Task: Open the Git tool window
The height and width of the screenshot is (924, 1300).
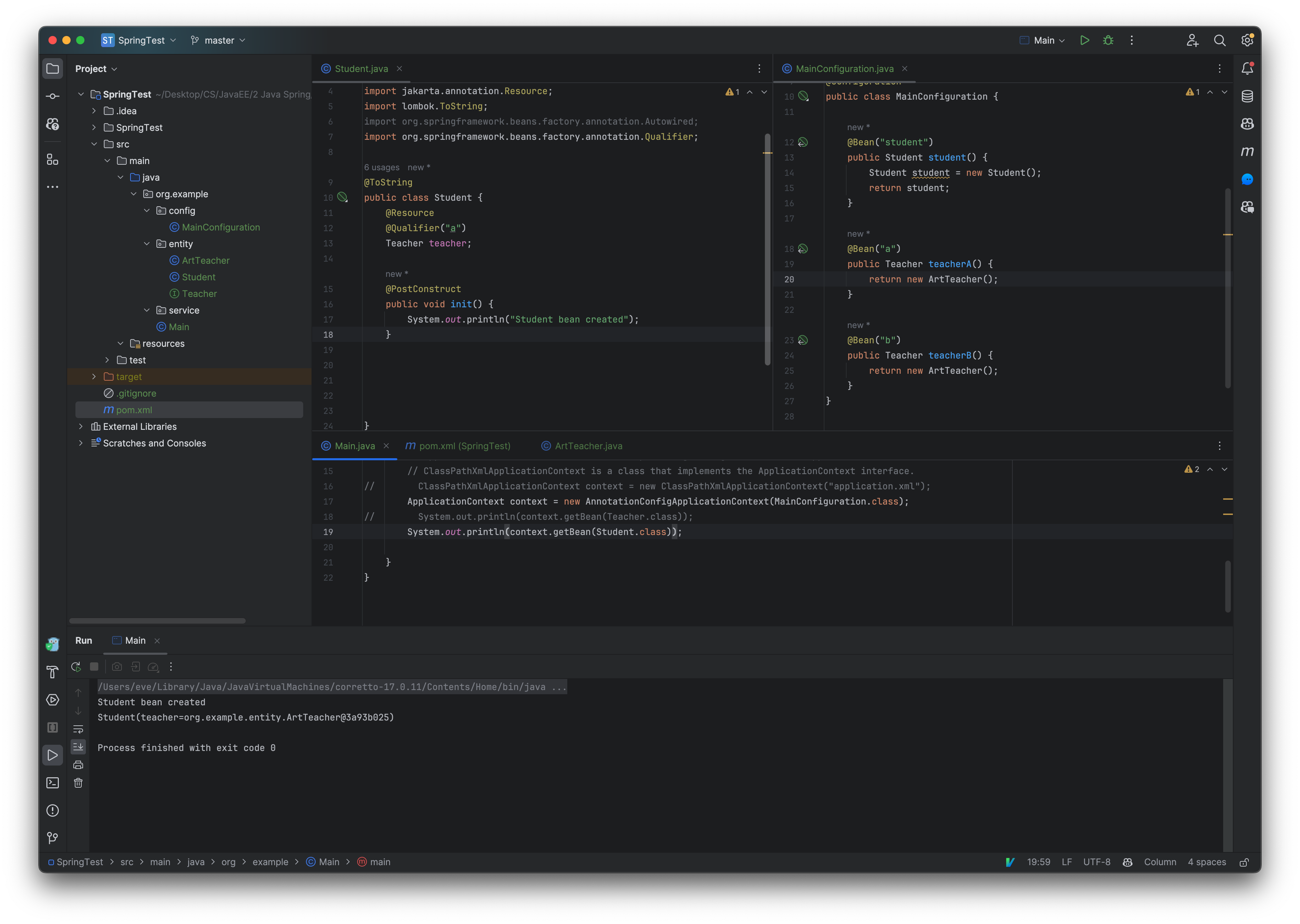Action: tap(52, 838)
